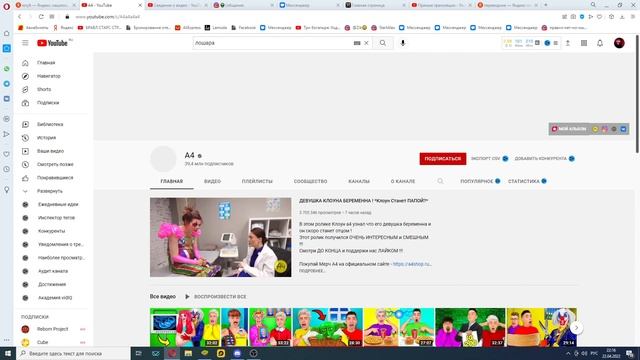The width and height of the screenshot is (640, 360).
Task: Open Discord from the taskbar
Action: coord(237,353)
